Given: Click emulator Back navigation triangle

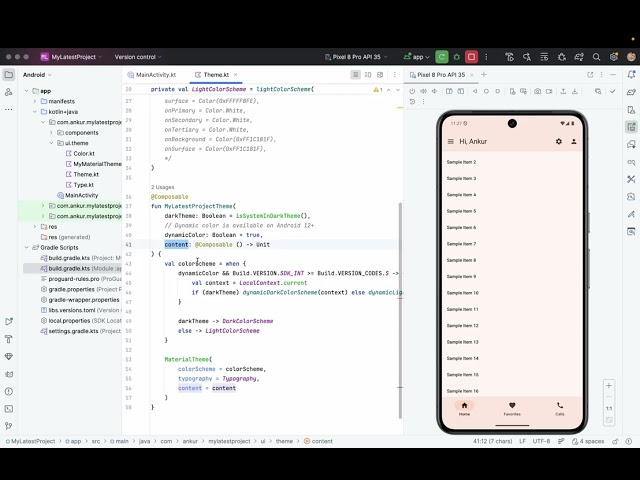Looking at the screenshot, I should pyautogui.click(x=475, y=91).
